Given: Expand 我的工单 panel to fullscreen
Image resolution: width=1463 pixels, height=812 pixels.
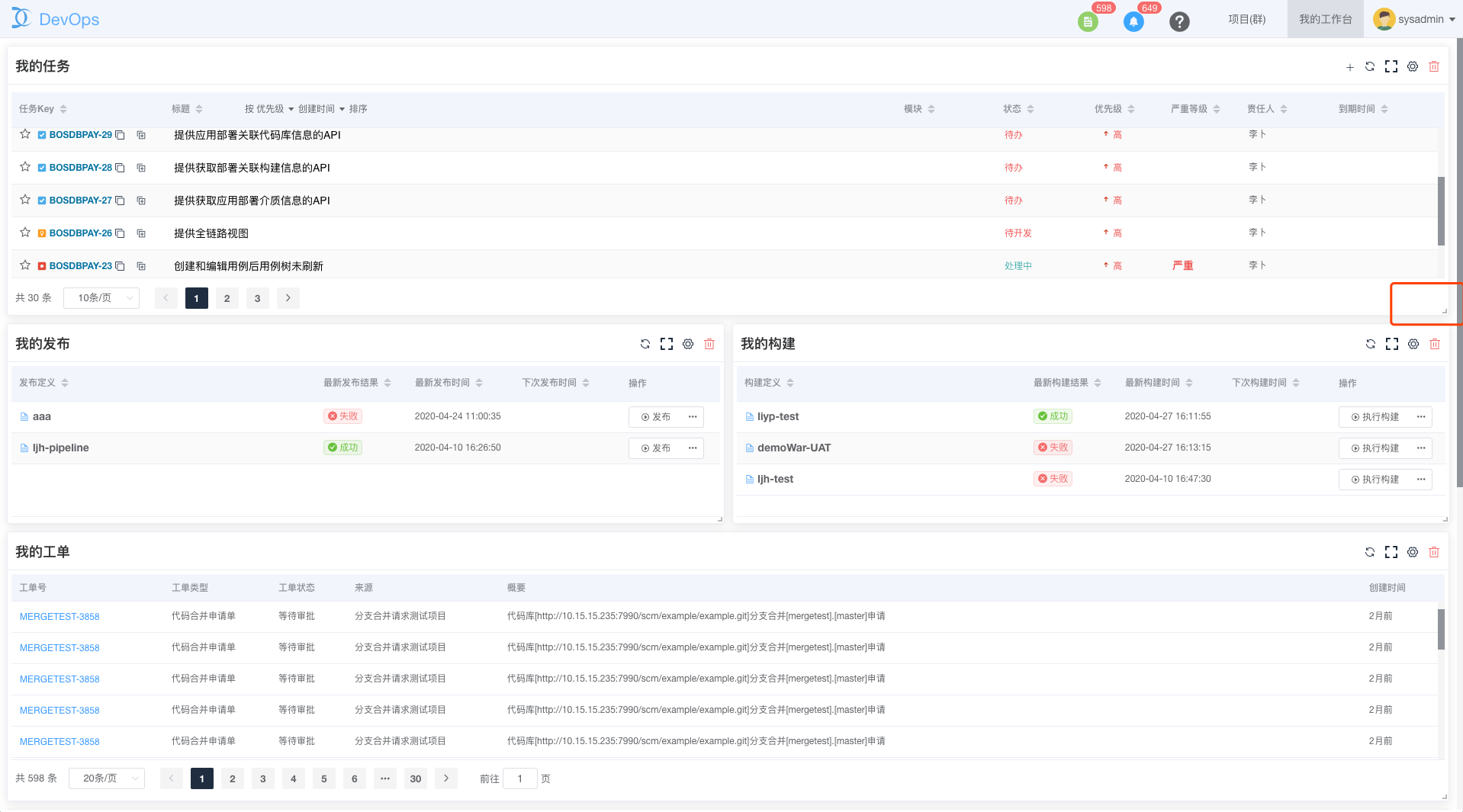Looking at the screenshot, I should click(1391, 552).
